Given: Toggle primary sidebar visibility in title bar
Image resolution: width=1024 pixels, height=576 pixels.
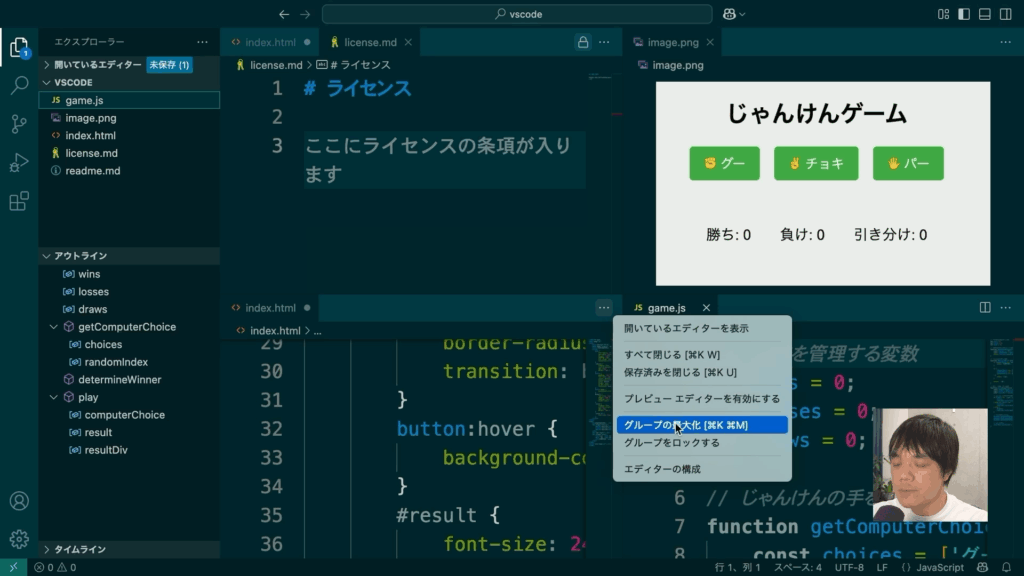Looking at the screenshot, I should [964, 14].
